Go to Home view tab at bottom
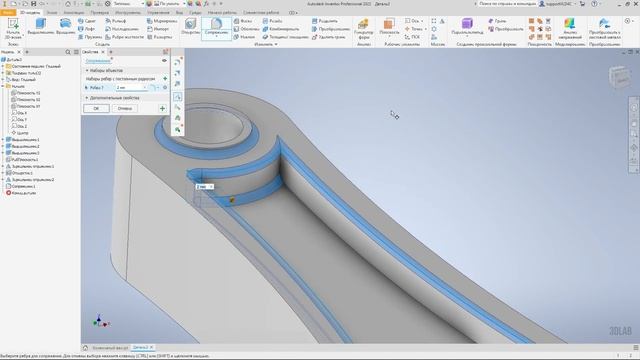The width and height of the screenshot is (640, 360). (x=85, y=348)
